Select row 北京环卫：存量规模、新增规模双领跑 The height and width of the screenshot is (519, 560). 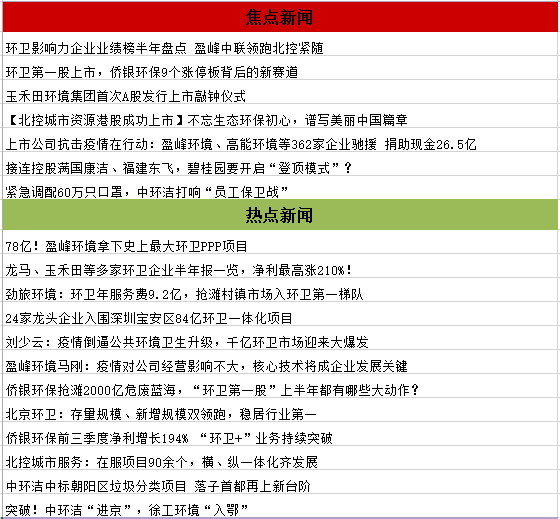pyautogui.click(x=280, y=414)
